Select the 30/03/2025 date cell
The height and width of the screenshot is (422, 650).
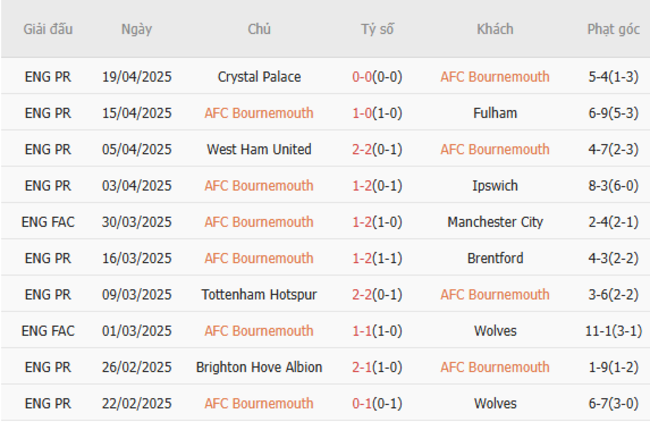coord(136,222)
